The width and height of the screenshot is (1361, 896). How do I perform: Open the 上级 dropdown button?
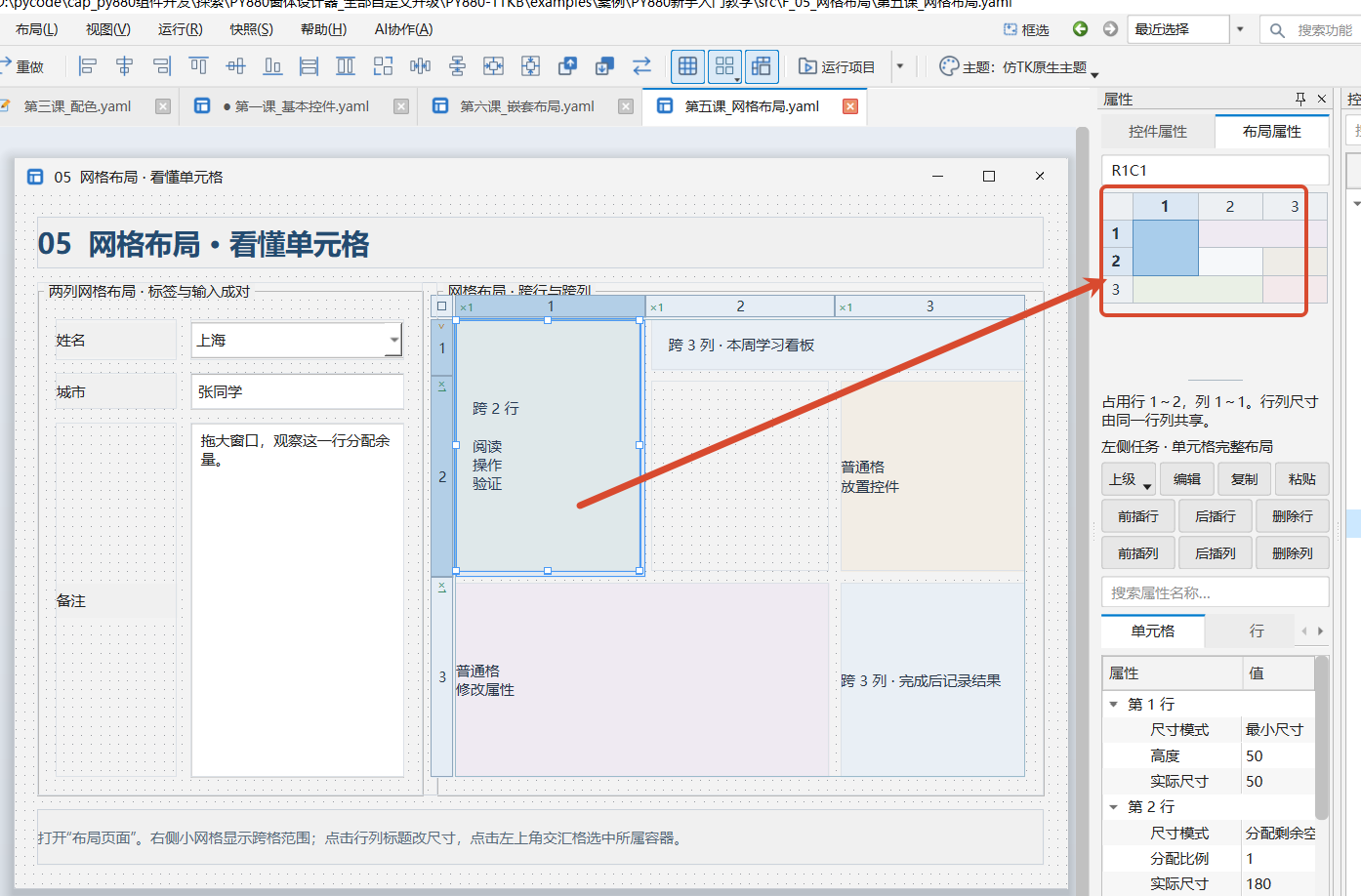(x=1130, y=479)
